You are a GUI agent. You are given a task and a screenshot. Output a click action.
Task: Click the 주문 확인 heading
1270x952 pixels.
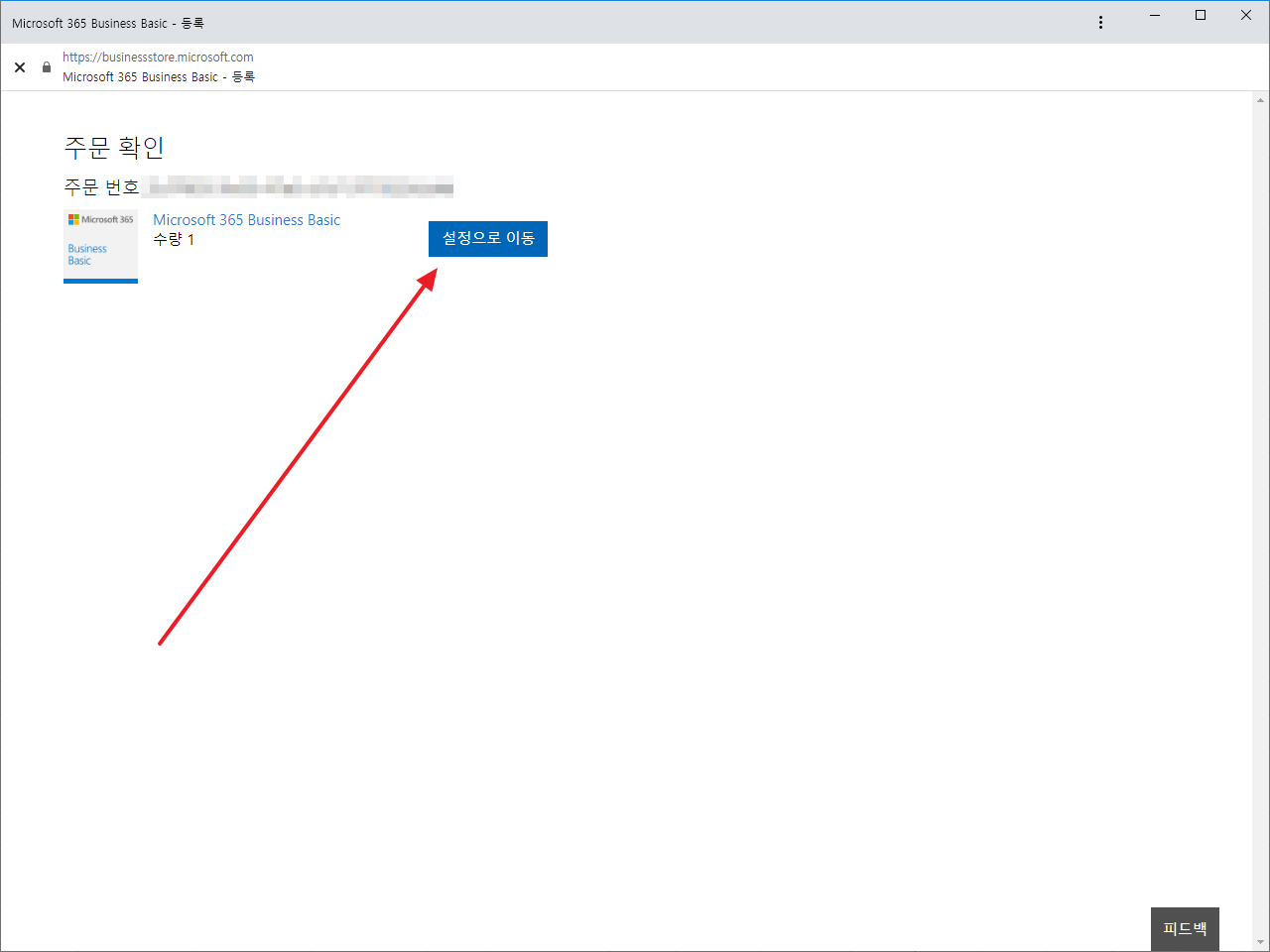(114, 147)
